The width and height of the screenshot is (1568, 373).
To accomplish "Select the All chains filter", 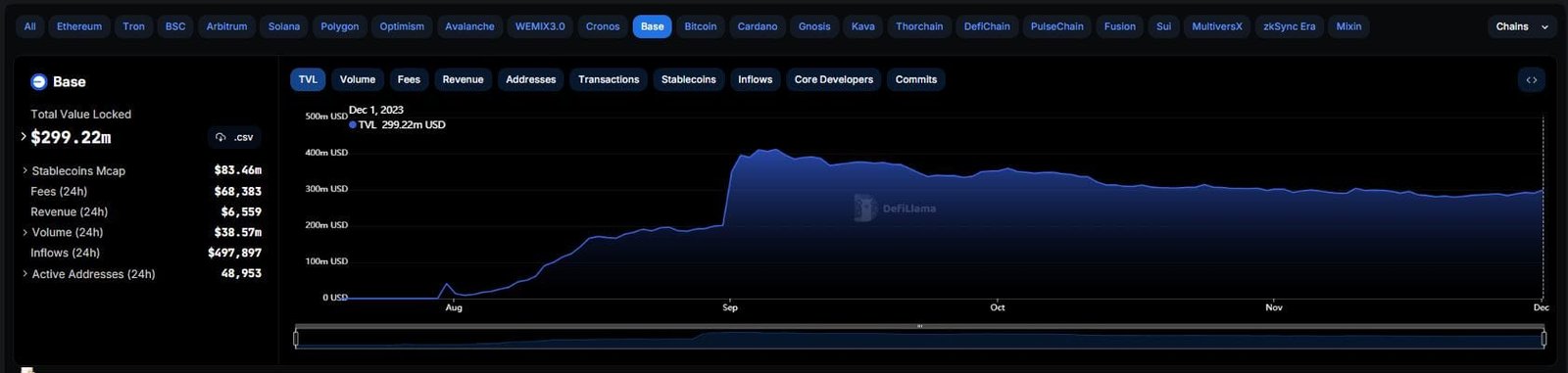I will pyautogui.click(x=30, y=26).
